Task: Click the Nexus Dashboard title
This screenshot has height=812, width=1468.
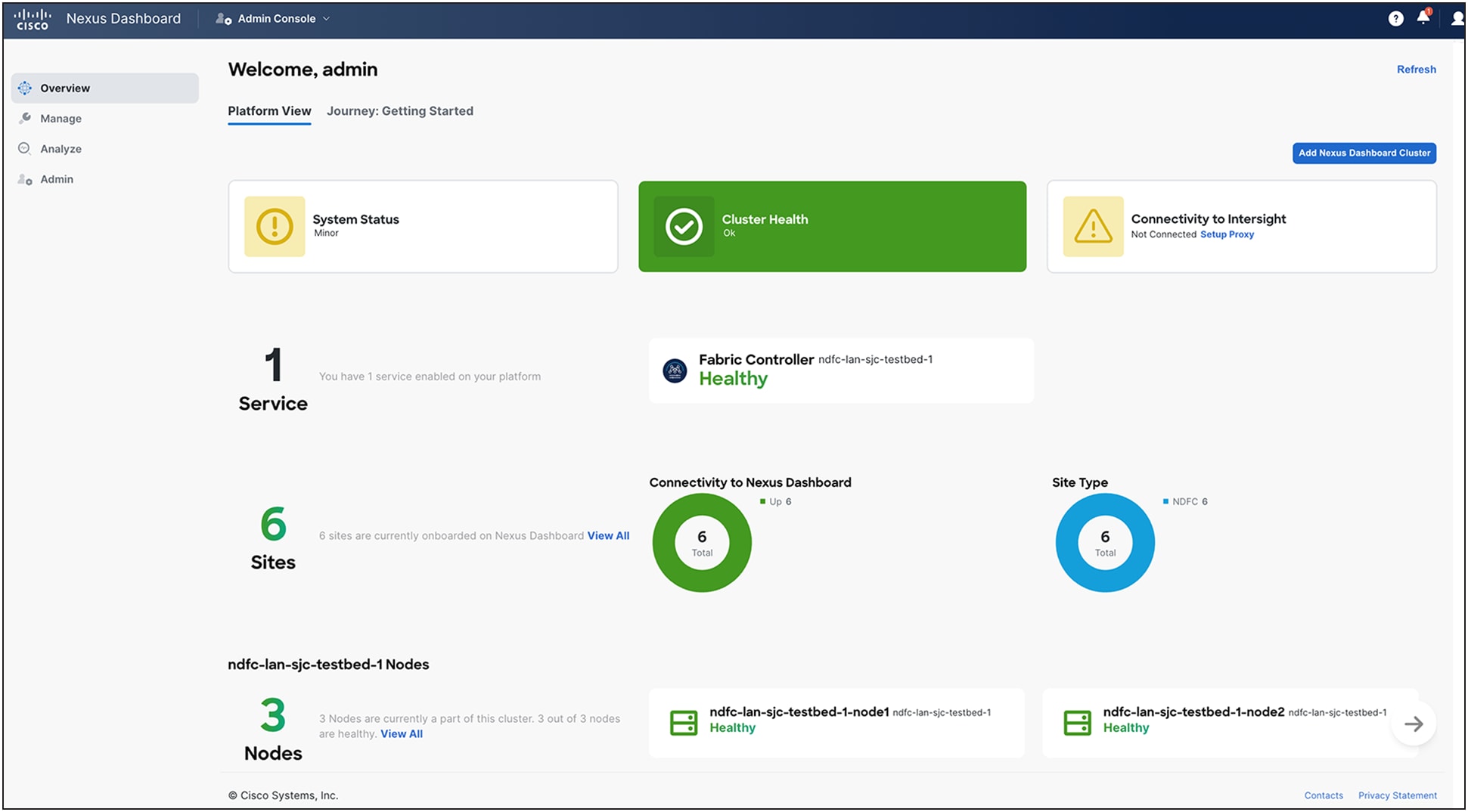Action: (x=123, y=19)
